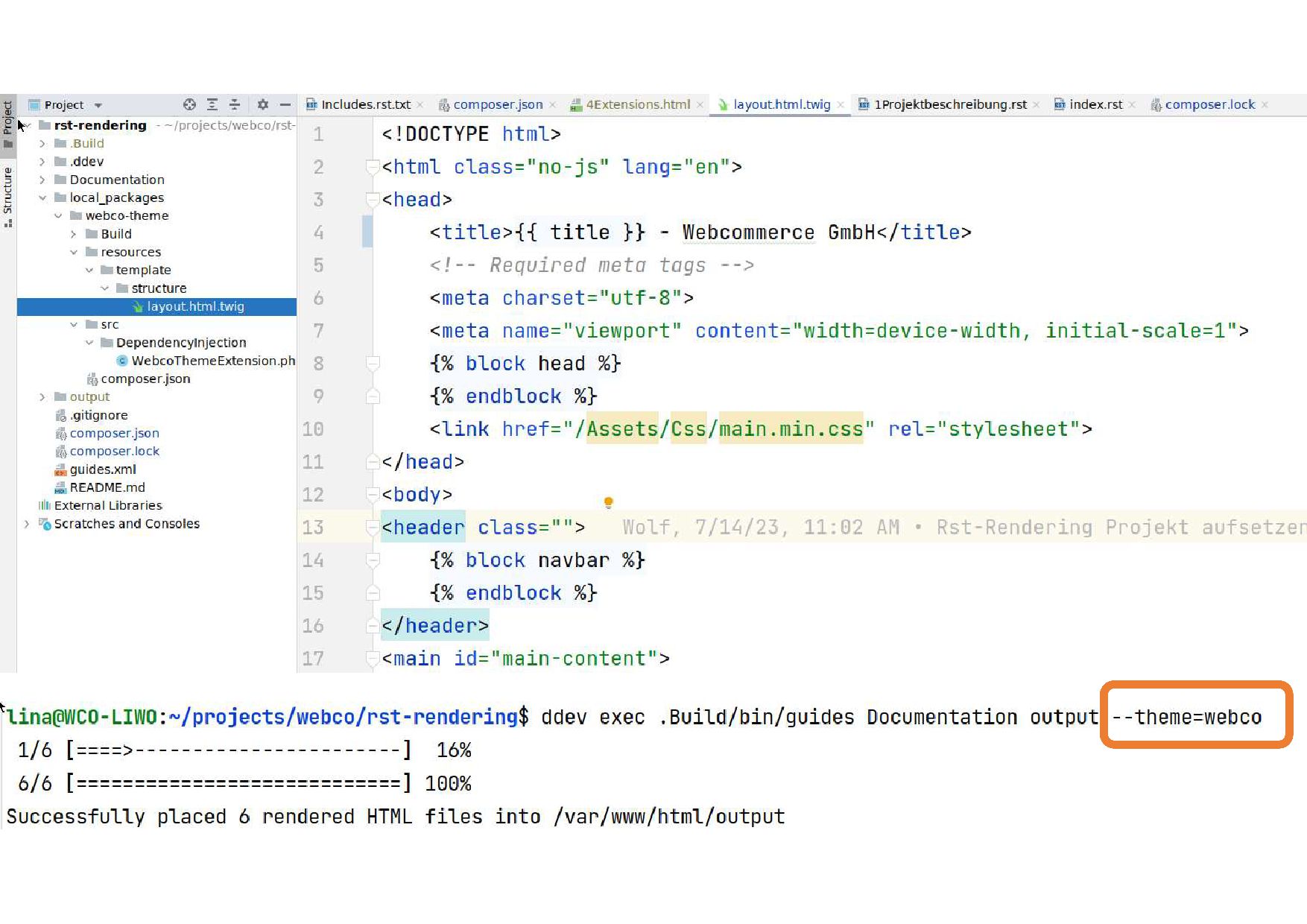
Task: Collapse the local_packages folder
Action: [x=42, y=197]
